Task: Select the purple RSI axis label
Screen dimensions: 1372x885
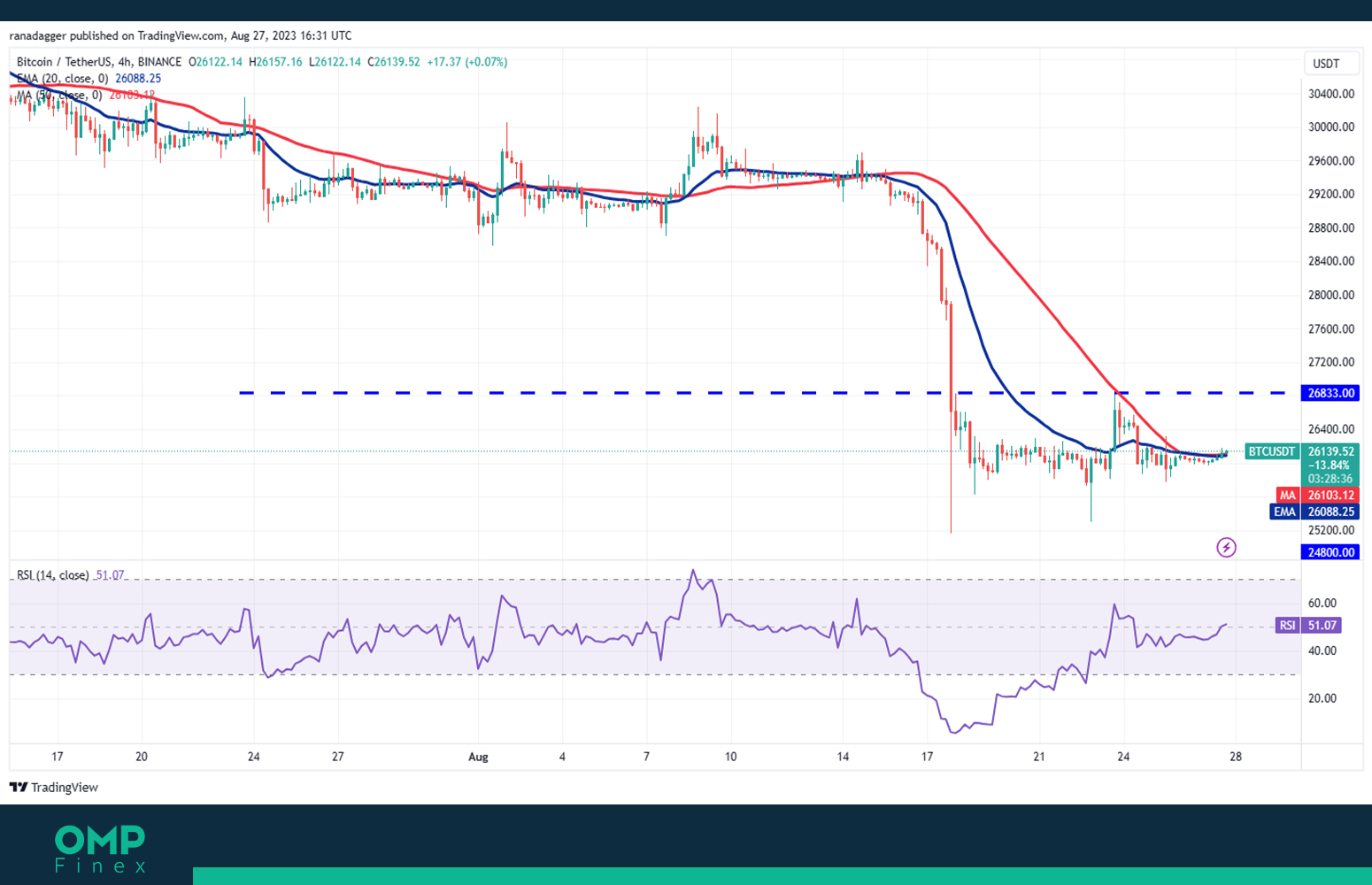Action: (x=1287, y=626)
